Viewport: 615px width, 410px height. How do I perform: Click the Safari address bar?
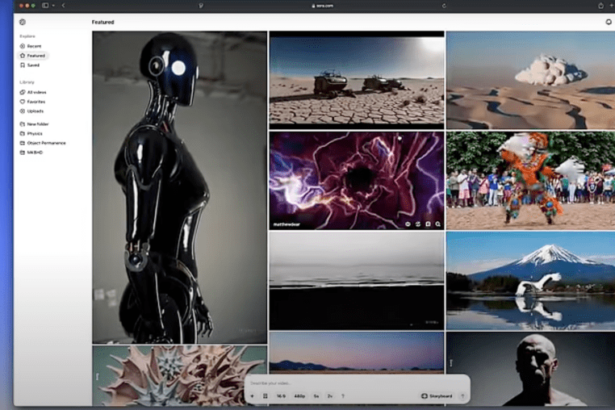322,5
